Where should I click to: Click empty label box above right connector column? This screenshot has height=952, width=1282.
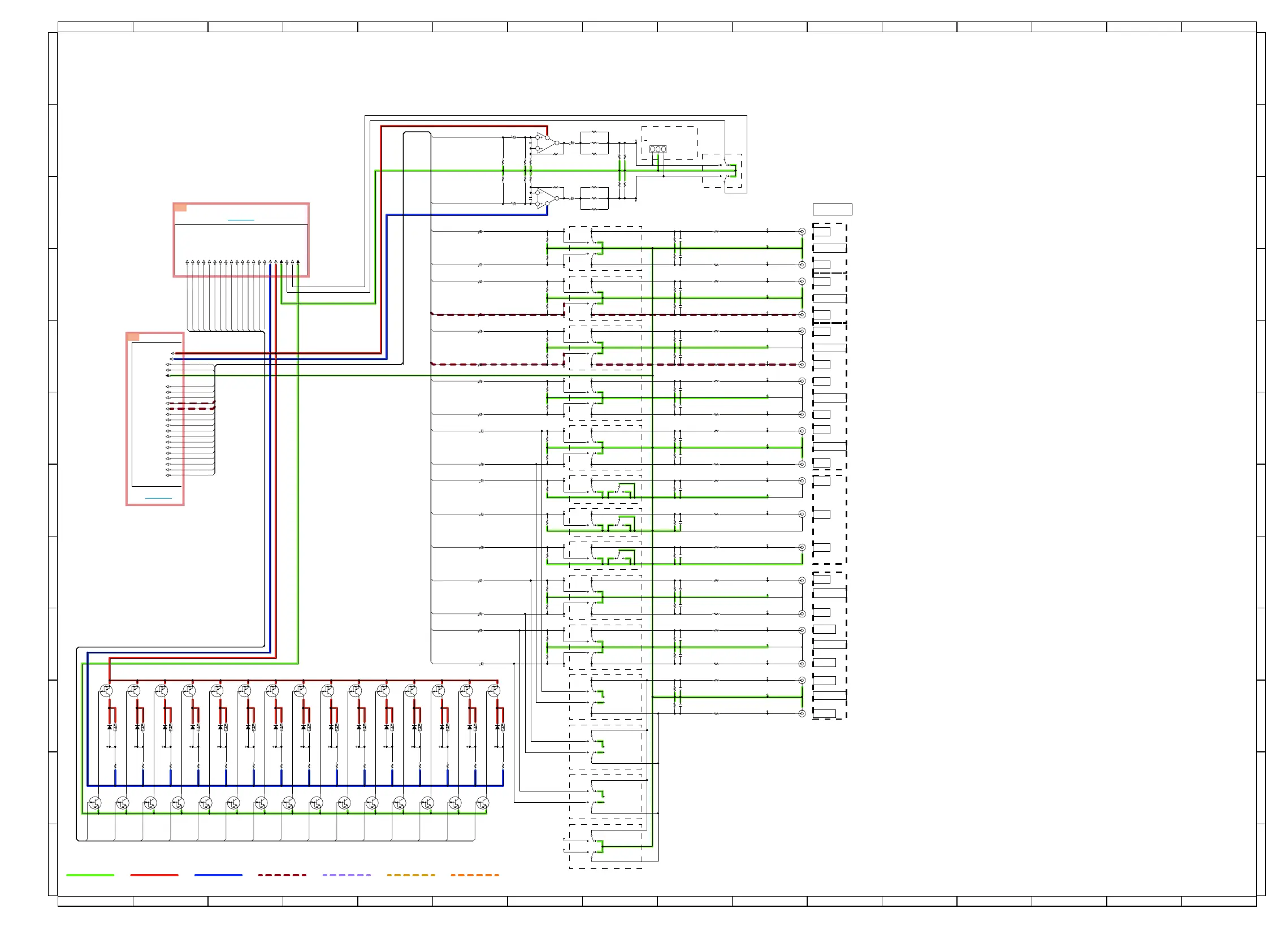[x=832, y=209]
